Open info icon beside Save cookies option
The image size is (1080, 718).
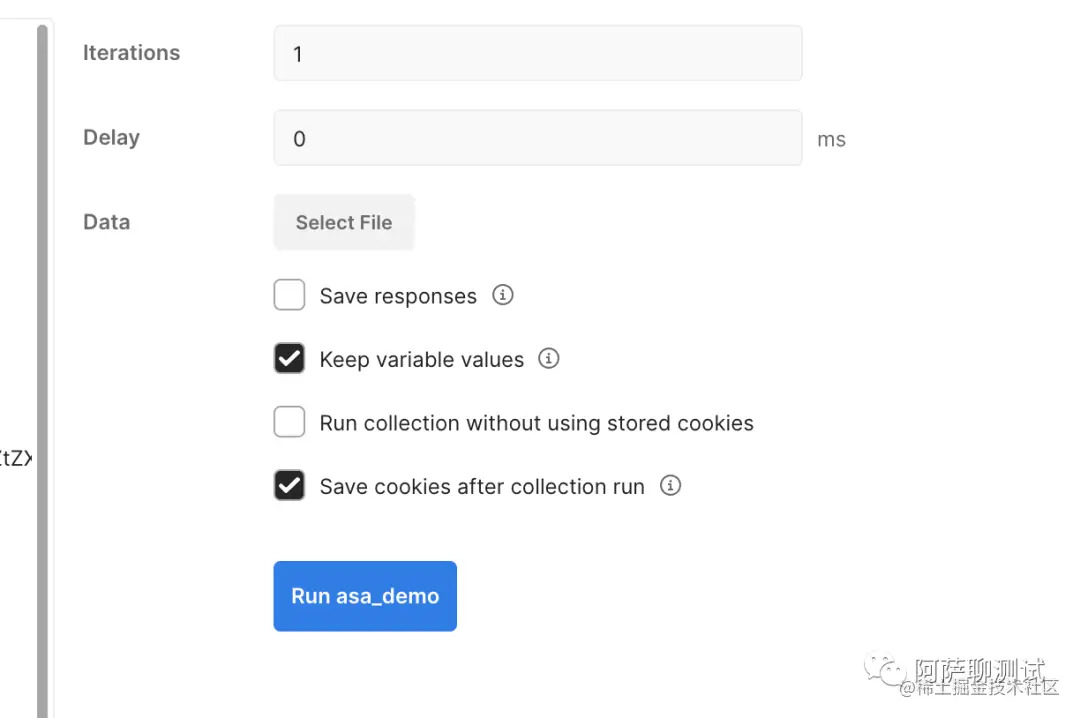(671, 486)
